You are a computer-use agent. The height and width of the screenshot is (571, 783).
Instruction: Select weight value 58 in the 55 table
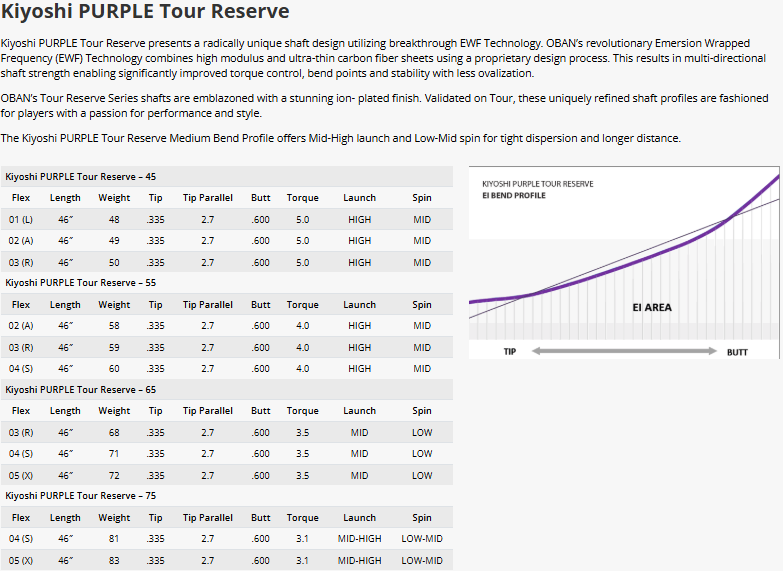(x=114, y=326)
